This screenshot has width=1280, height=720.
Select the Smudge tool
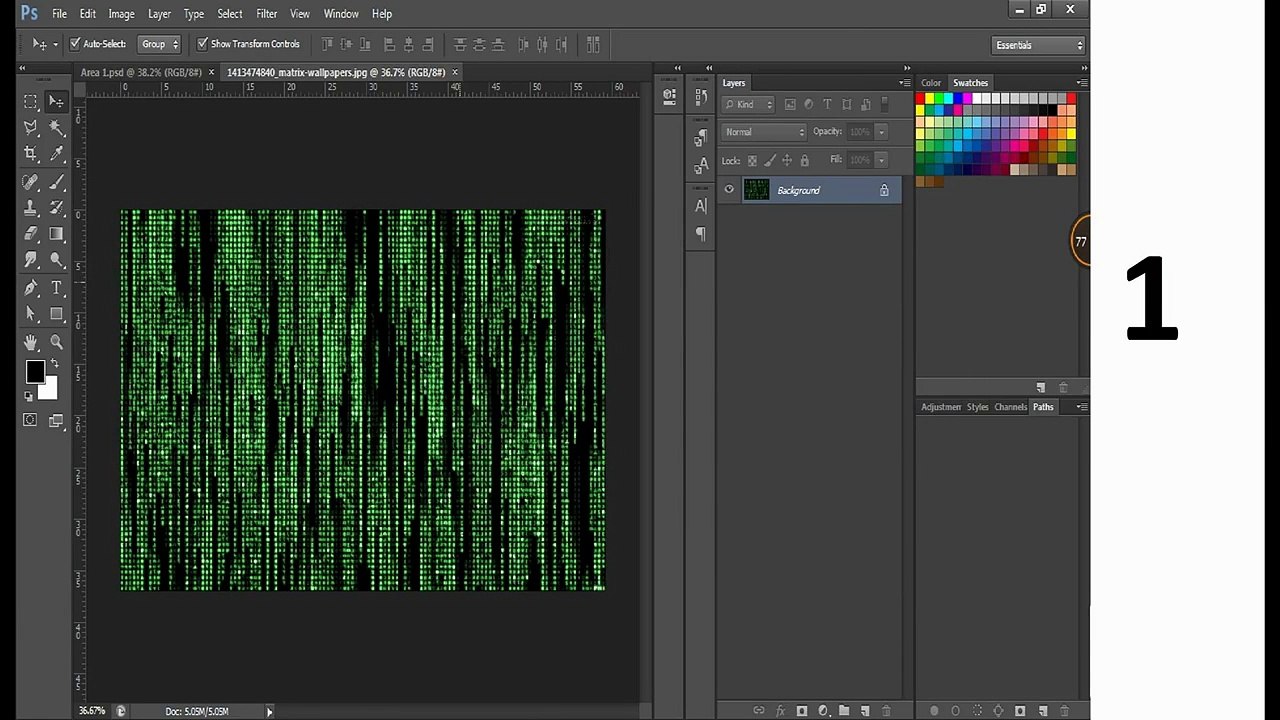[31, 260]
